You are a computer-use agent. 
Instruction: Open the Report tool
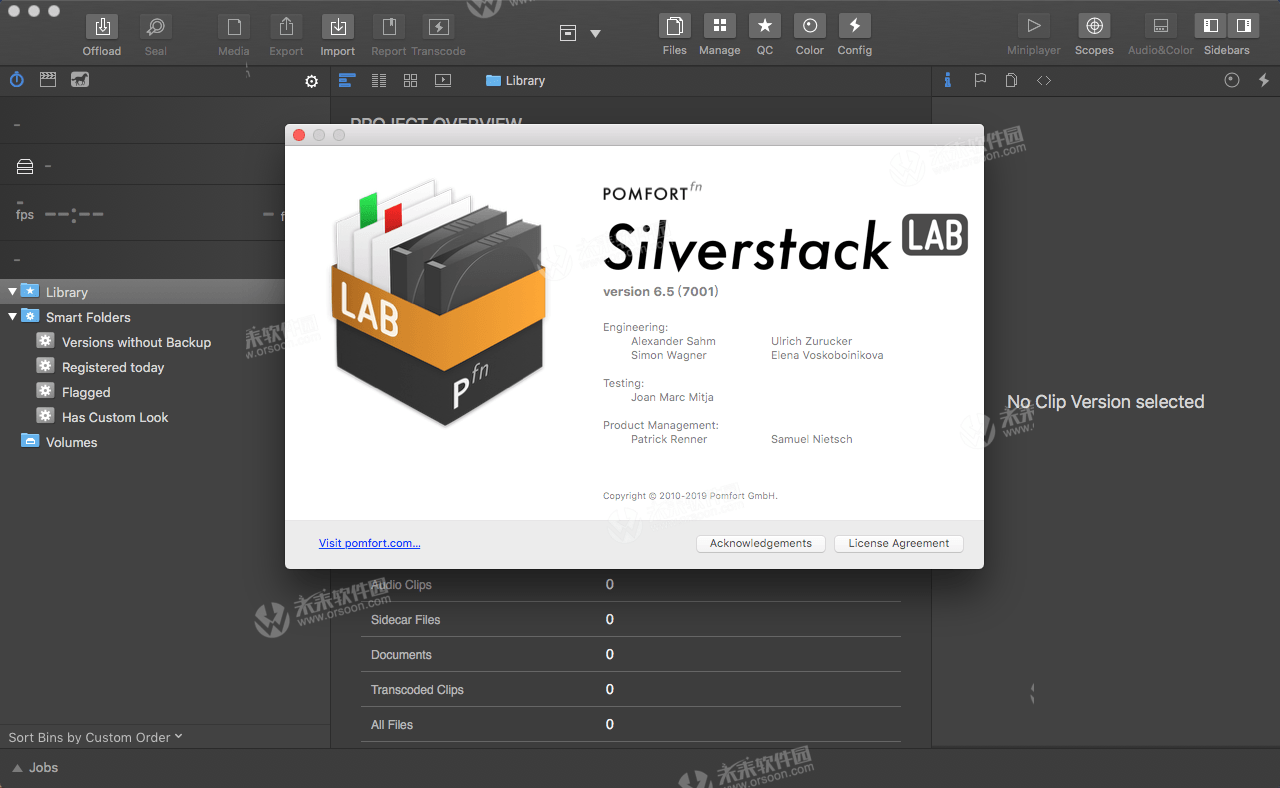[388, 25]
